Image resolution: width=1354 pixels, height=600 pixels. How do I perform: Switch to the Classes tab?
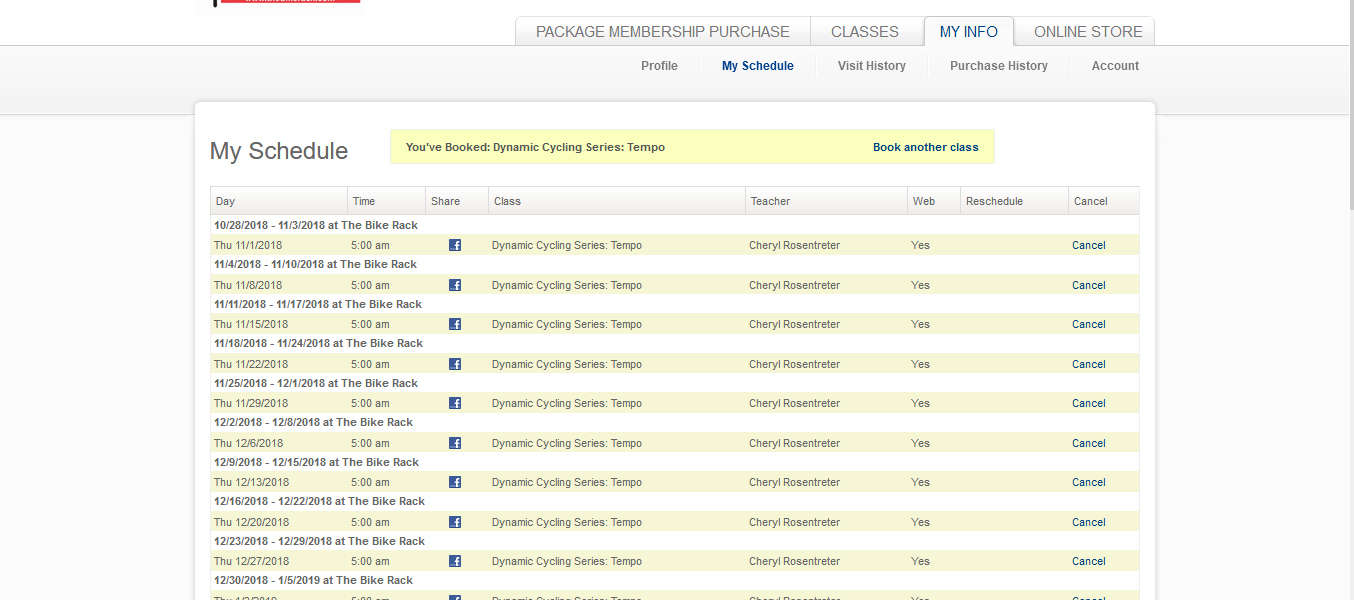click(864, 32)
